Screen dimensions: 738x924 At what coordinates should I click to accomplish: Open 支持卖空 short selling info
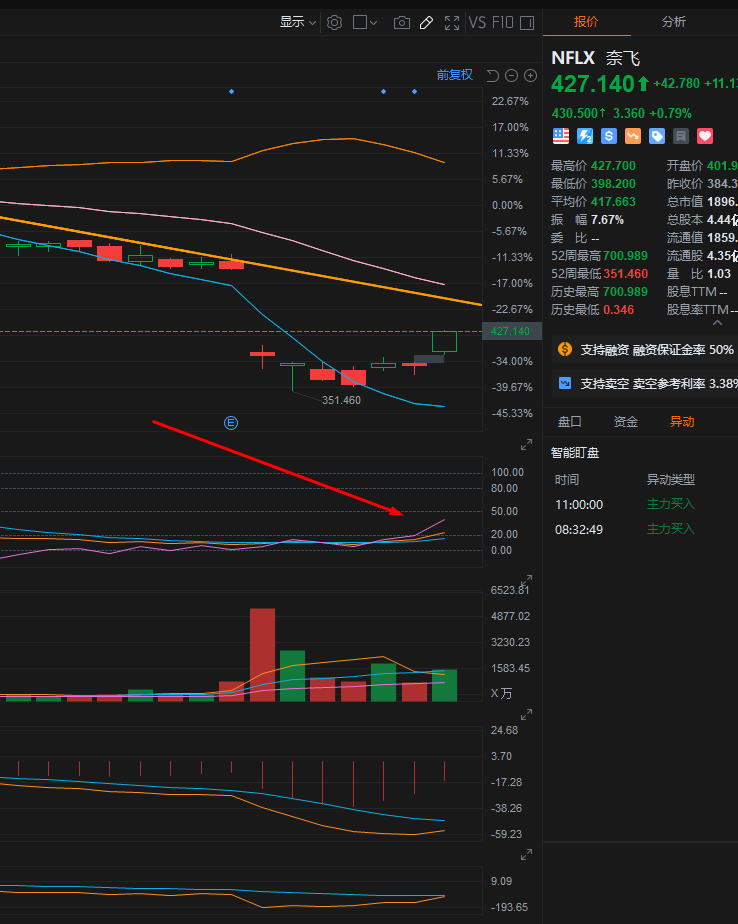pyautogui.click(x=659, y=384)
